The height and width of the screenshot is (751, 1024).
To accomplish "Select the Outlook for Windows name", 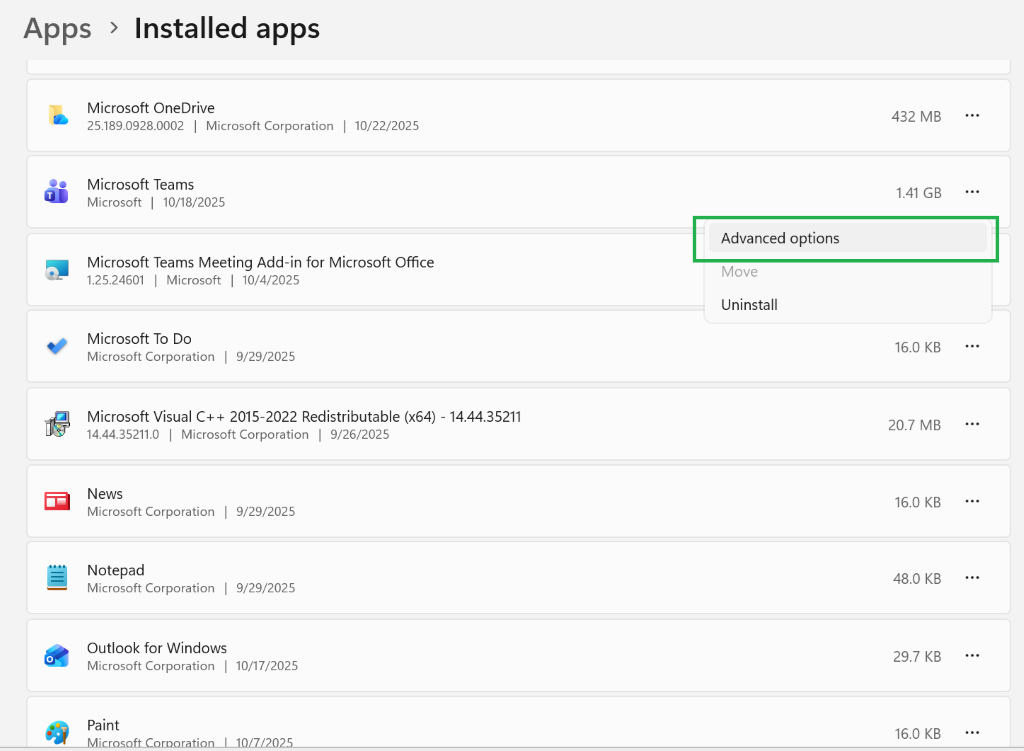I will click(x=157, y=648).
